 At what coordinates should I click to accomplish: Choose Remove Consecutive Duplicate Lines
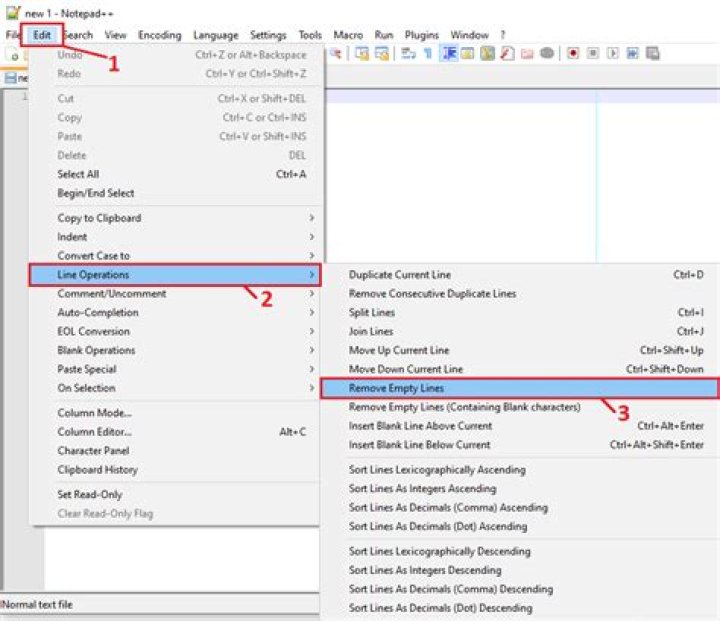[520, 294]
